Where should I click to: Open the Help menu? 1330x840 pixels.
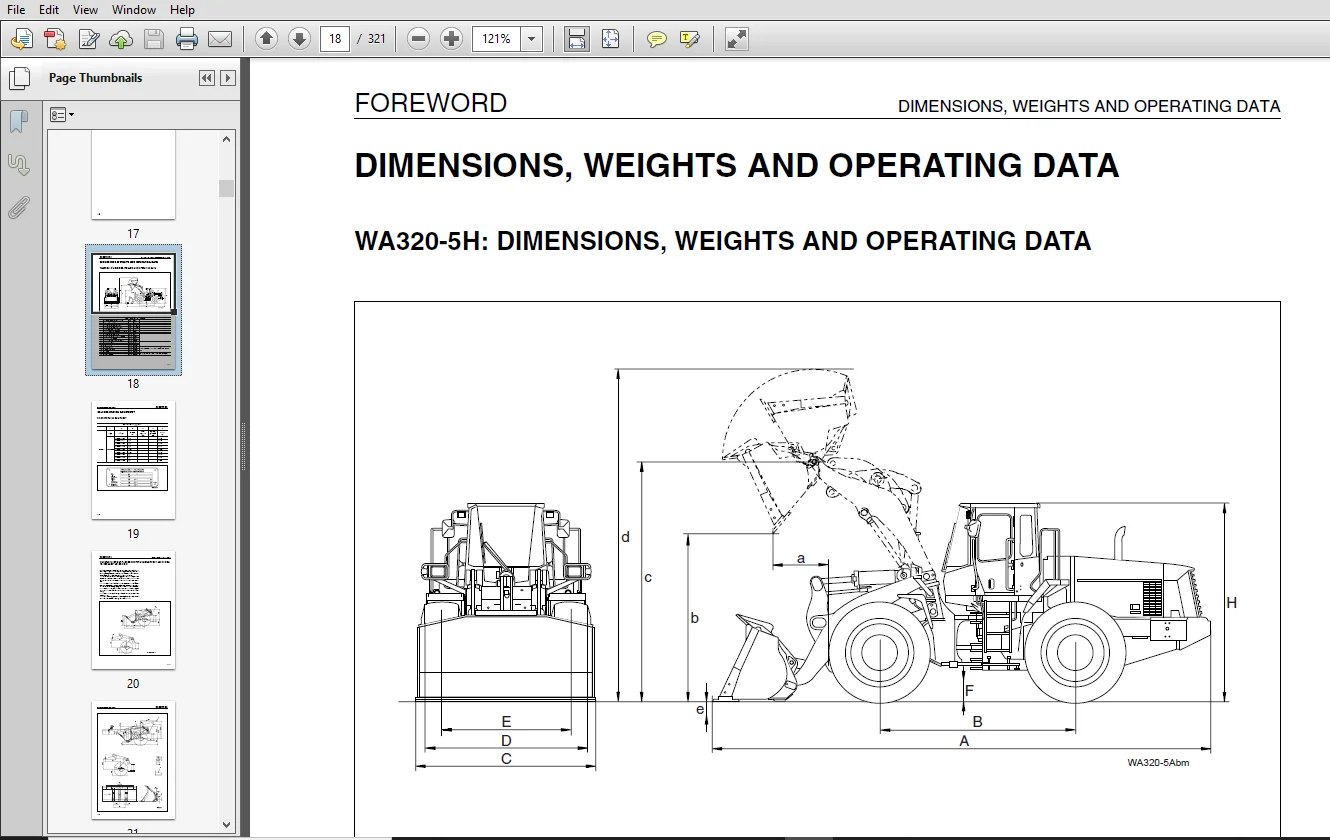182,9
